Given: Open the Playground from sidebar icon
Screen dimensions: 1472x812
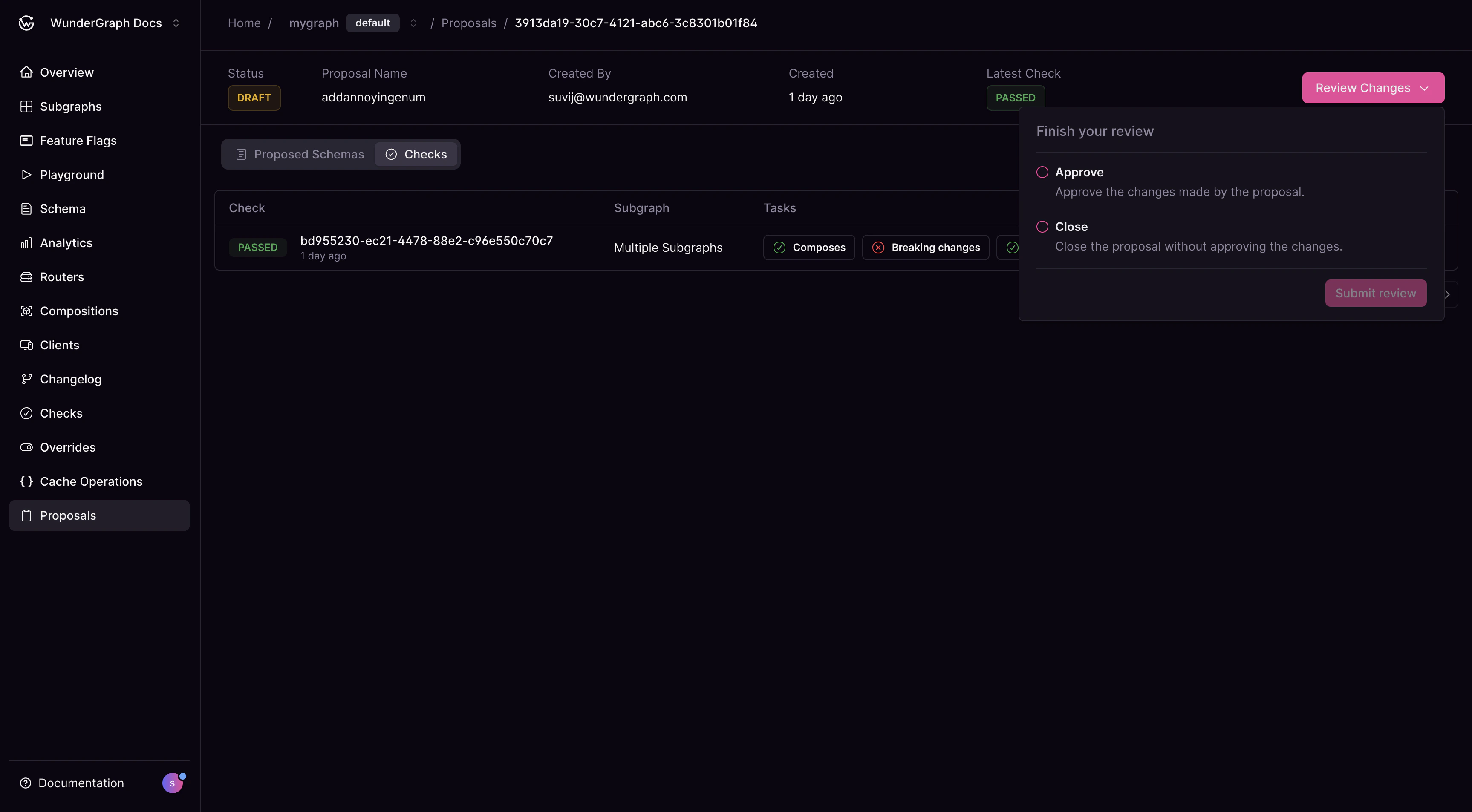Looking at the screenshot, I should (x=26, y=174).
